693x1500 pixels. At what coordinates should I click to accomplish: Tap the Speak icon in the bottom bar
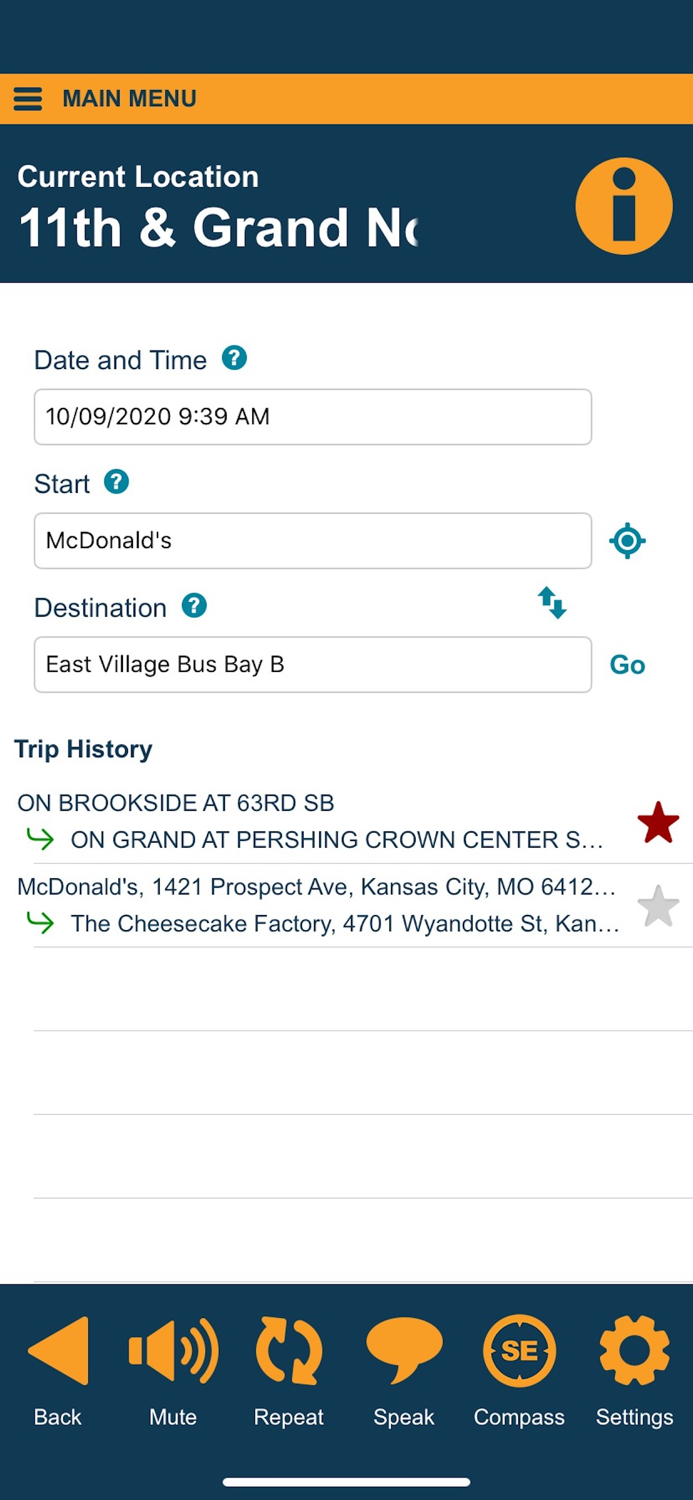coord(403,1350)
